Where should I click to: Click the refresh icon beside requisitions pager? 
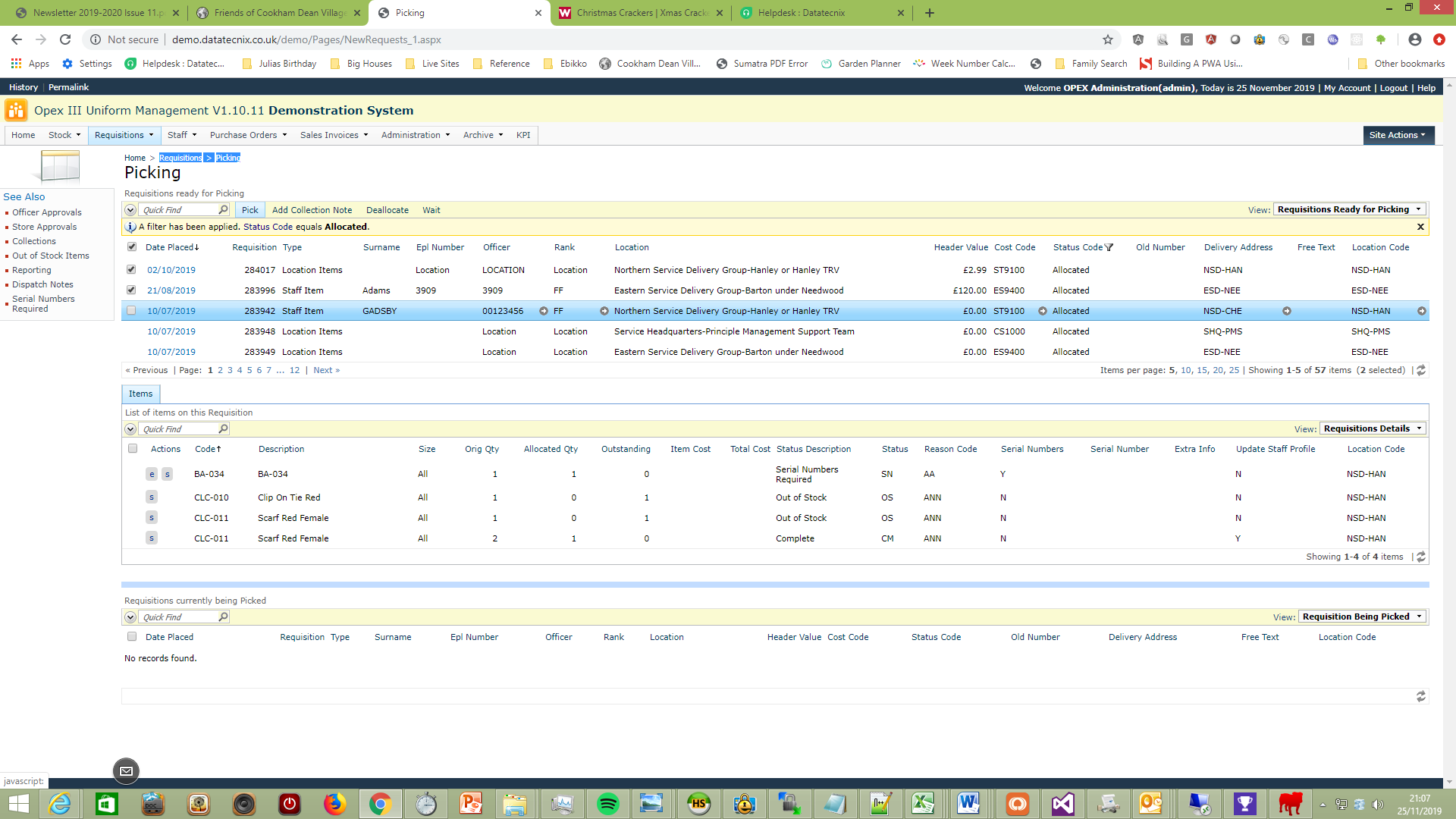[1421, 370]
